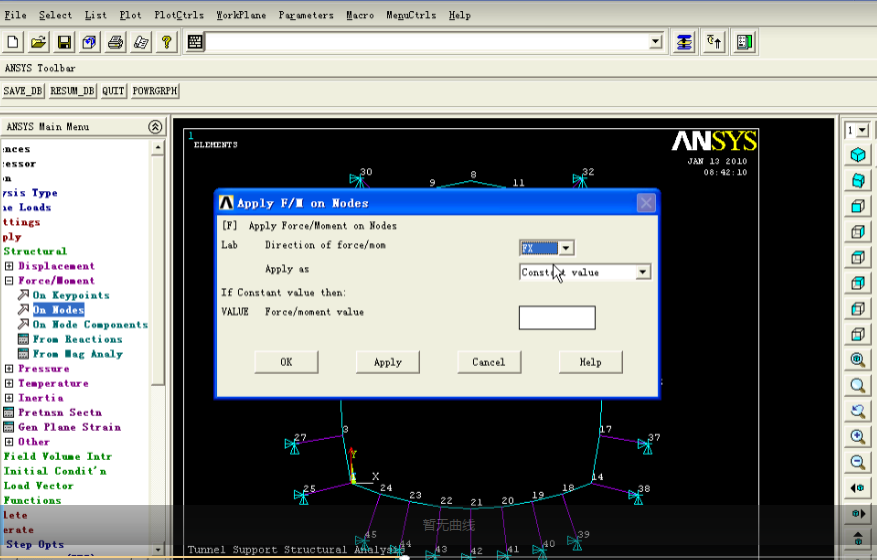Open the command input history dropdown arrow

(x=656, y=41)
